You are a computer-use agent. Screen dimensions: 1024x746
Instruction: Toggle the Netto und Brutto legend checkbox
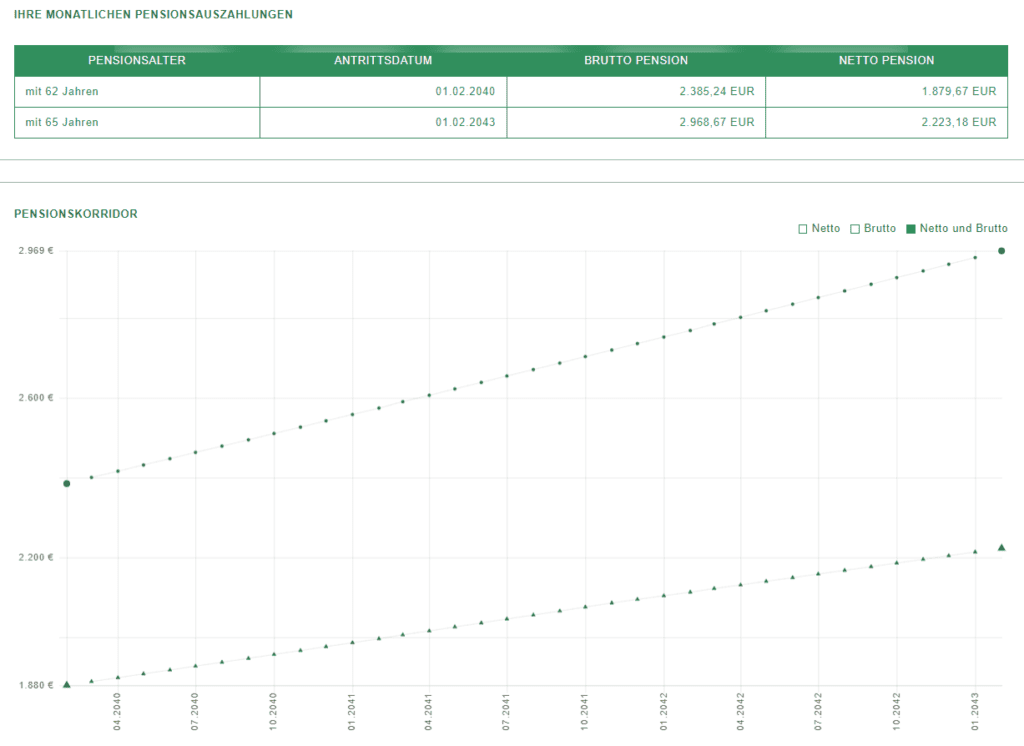910,229
